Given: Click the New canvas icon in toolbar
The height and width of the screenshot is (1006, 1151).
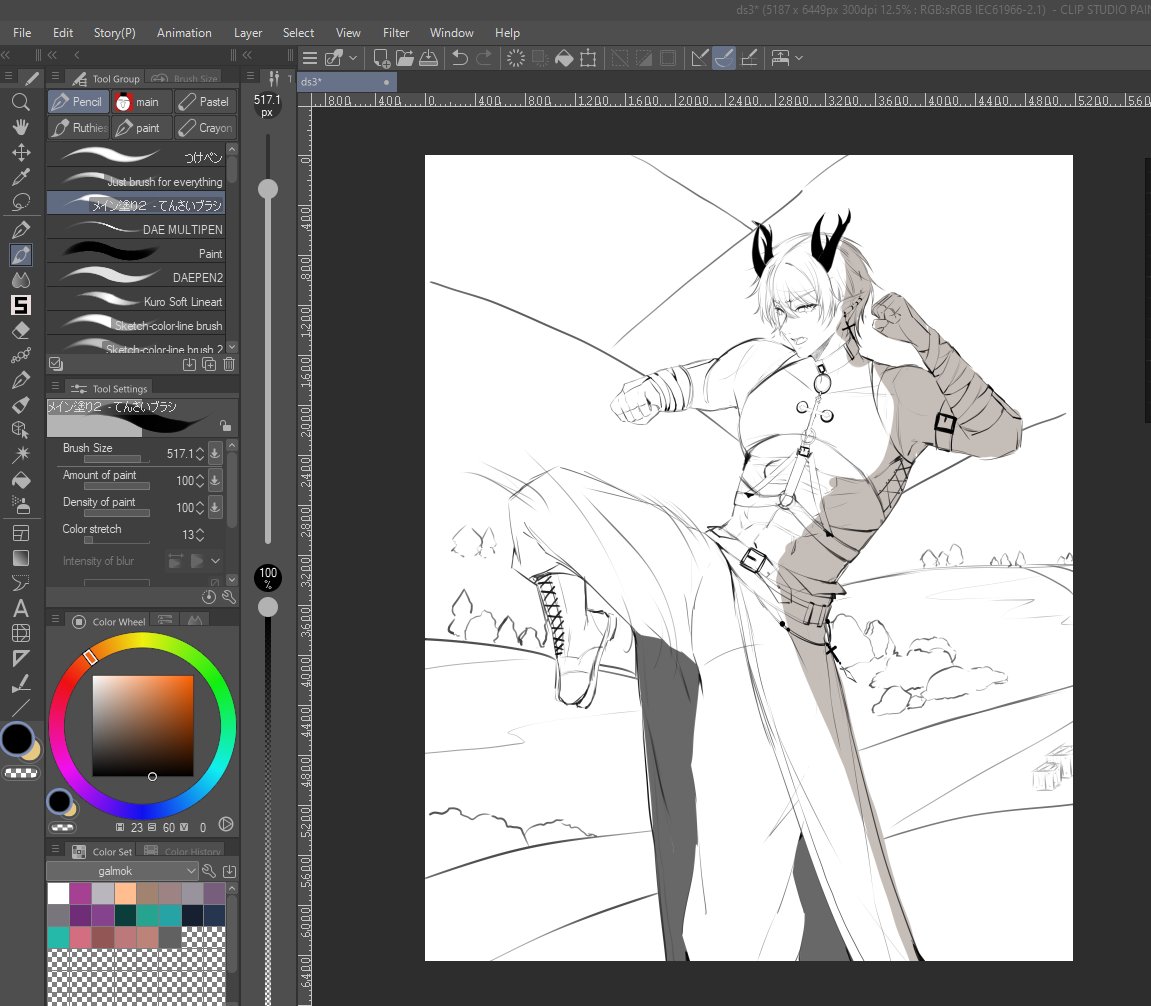Looking at the screenshot, I should 382,58.
